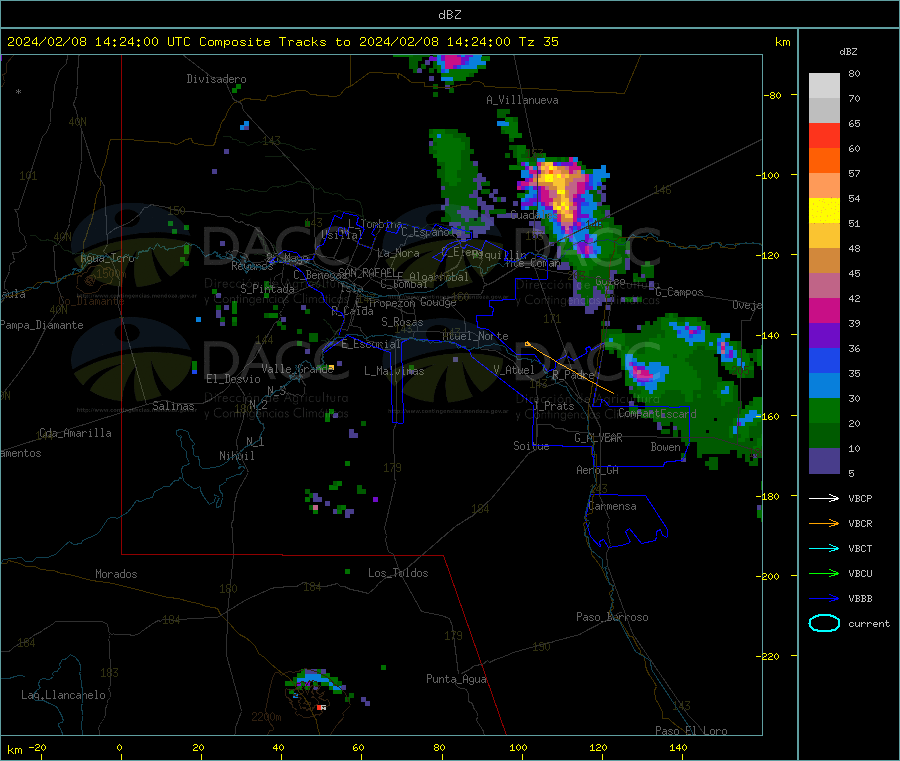Click the Los_Toldos map label

coord(398,573)
